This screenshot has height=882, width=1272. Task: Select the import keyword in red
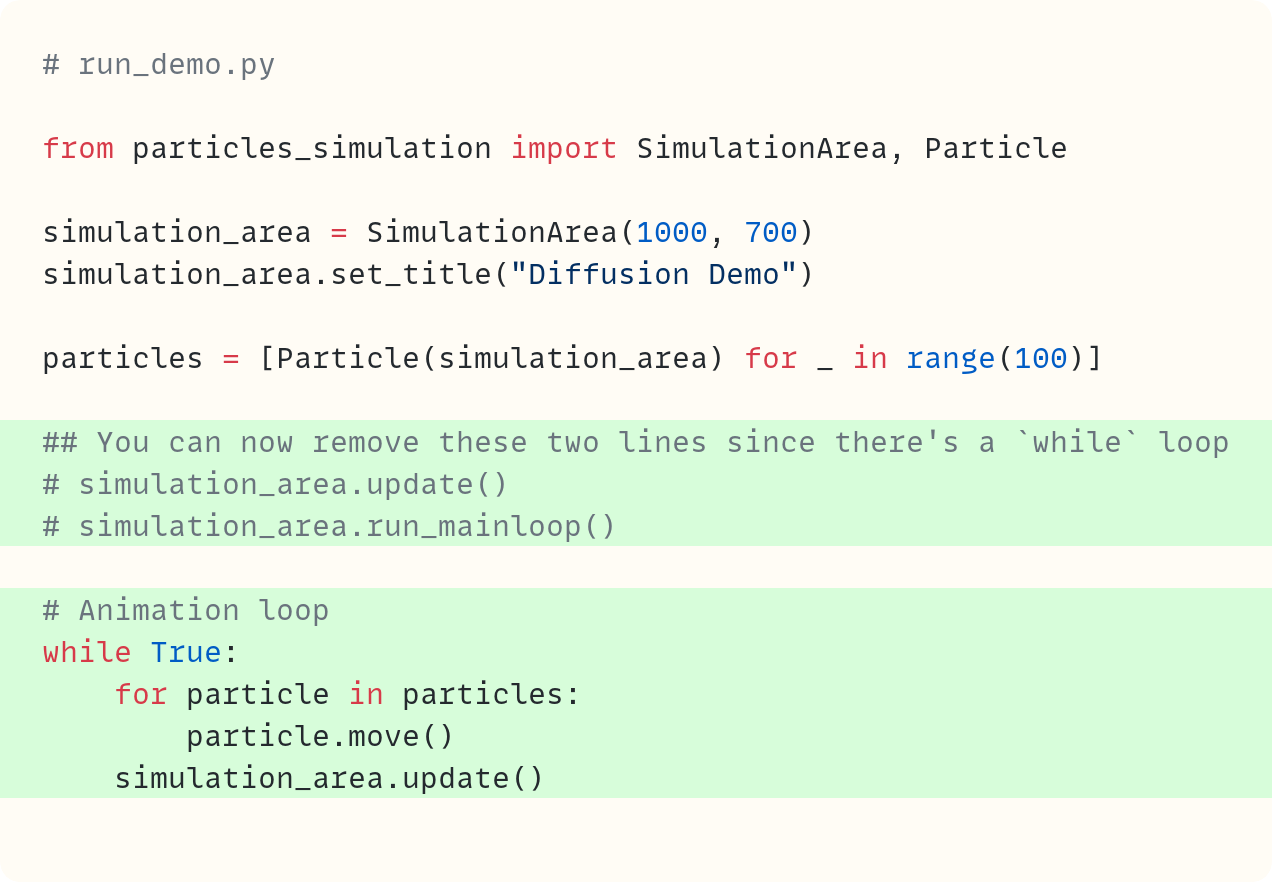pyautogui.click(x=564, y=148)
